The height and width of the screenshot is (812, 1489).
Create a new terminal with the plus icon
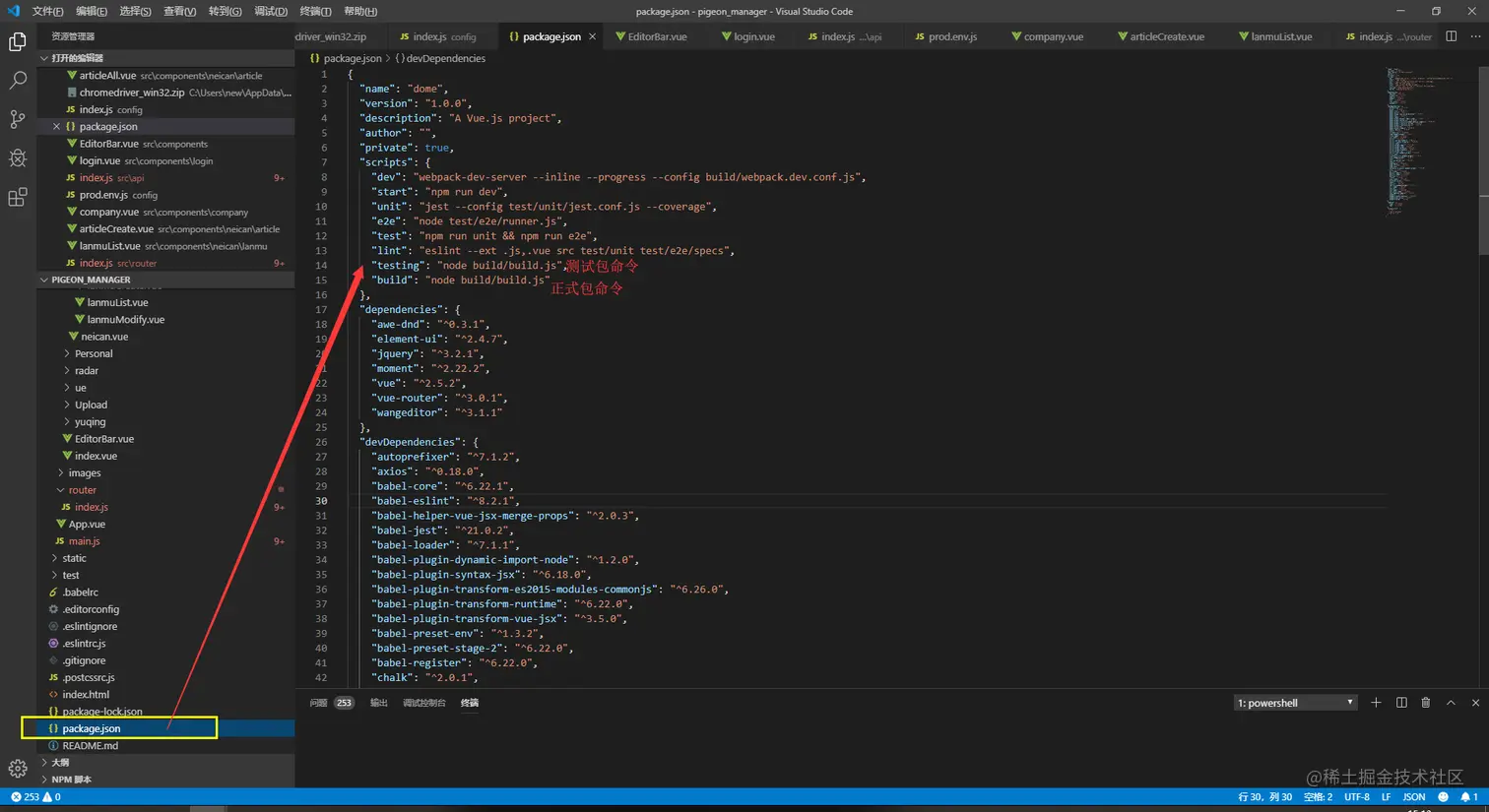tap(1376, 703)
